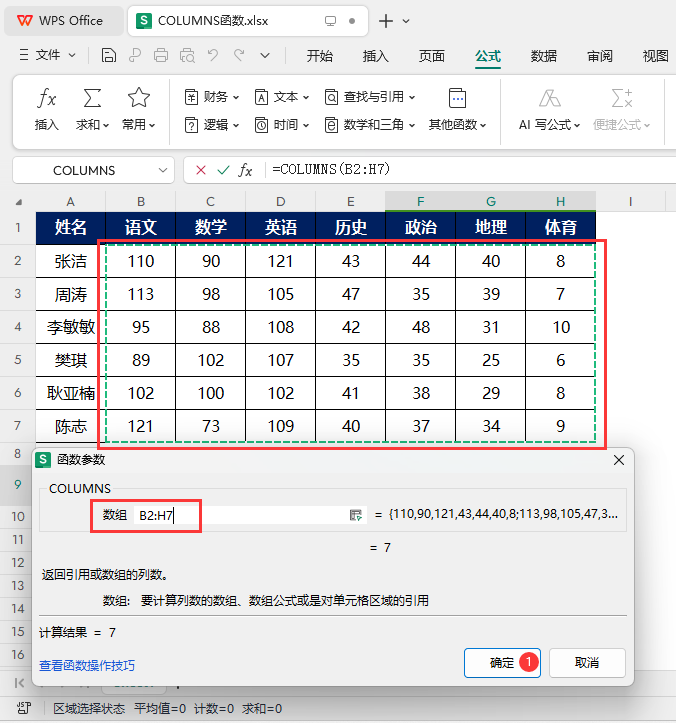Click the Redo arrow icon
Viewport: 676px width, 723px height.
pos(239,56)
